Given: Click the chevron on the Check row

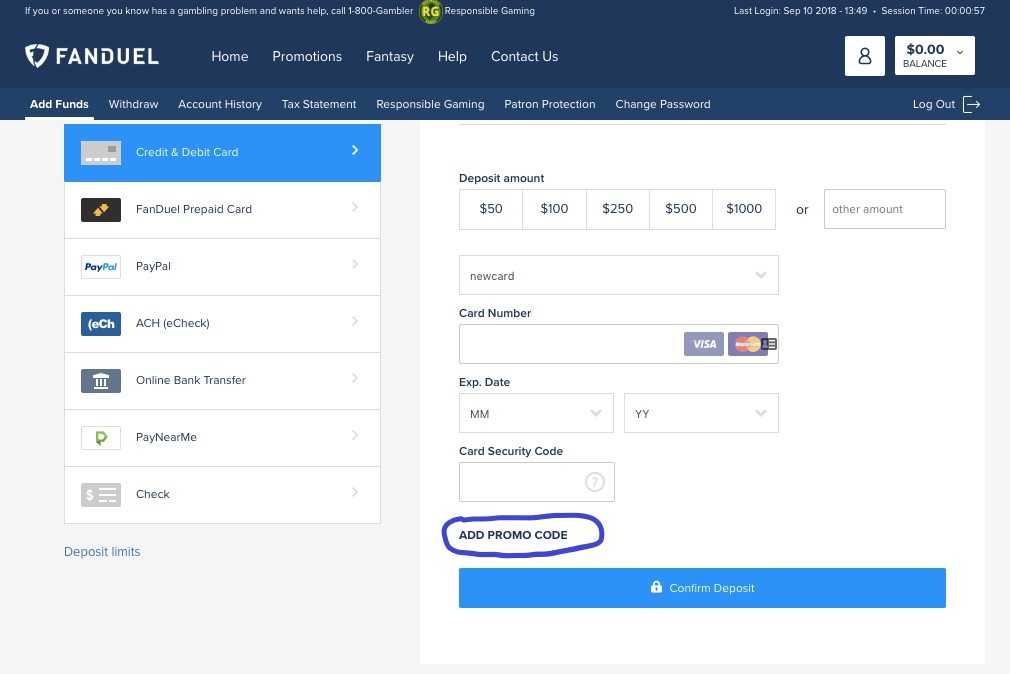Looking at the screenshot, I should pyautogui.click(x=355, y=492).
